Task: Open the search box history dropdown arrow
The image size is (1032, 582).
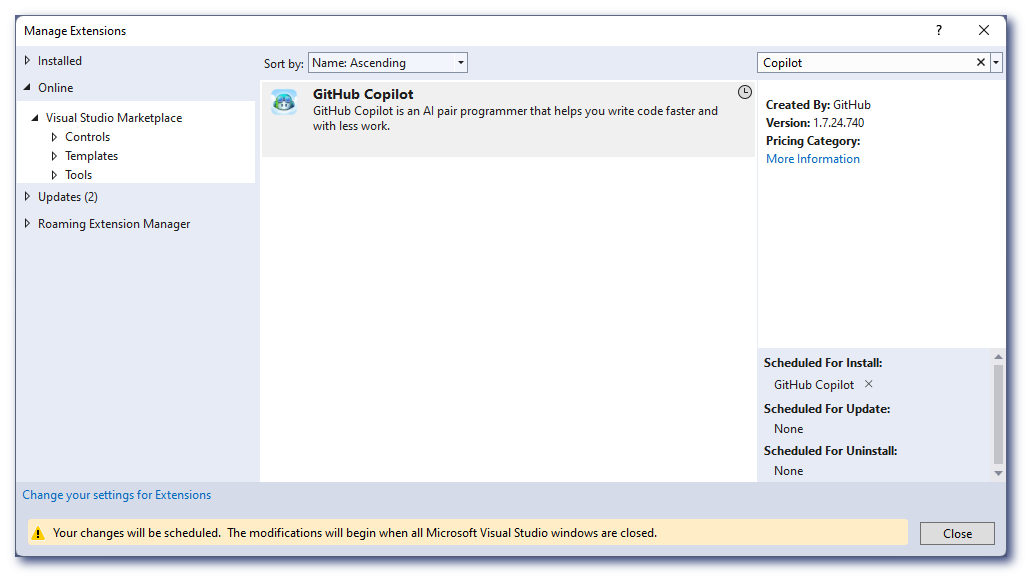Action: click(996, 63)
